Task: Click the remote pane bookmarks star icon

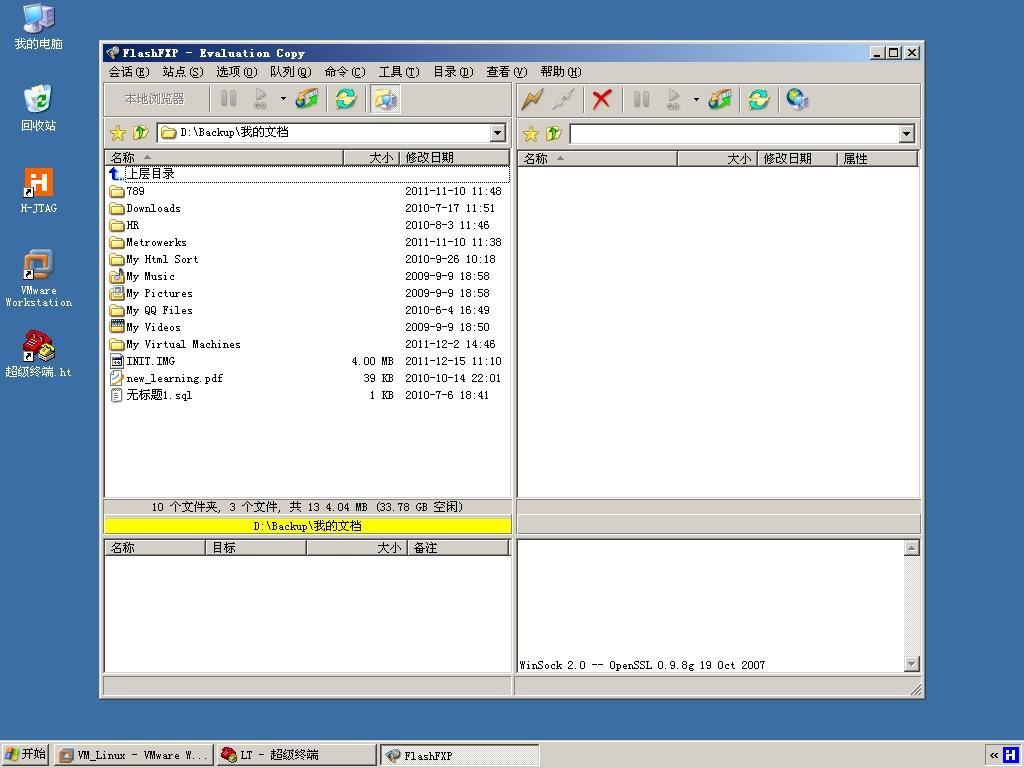Action: [x=531, y=134]
